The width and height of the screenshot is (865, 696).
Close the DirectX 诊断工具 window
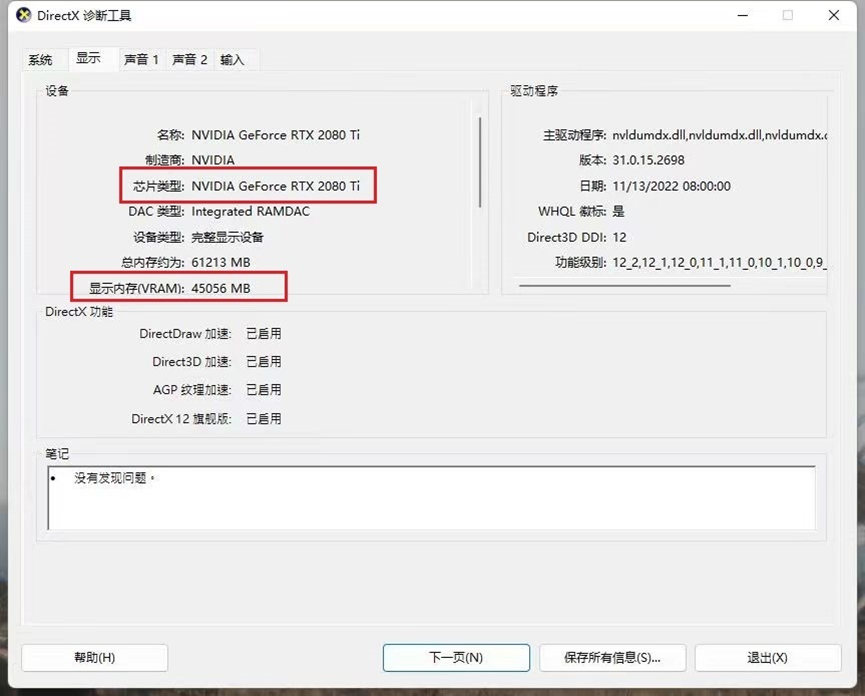[834, 16]
